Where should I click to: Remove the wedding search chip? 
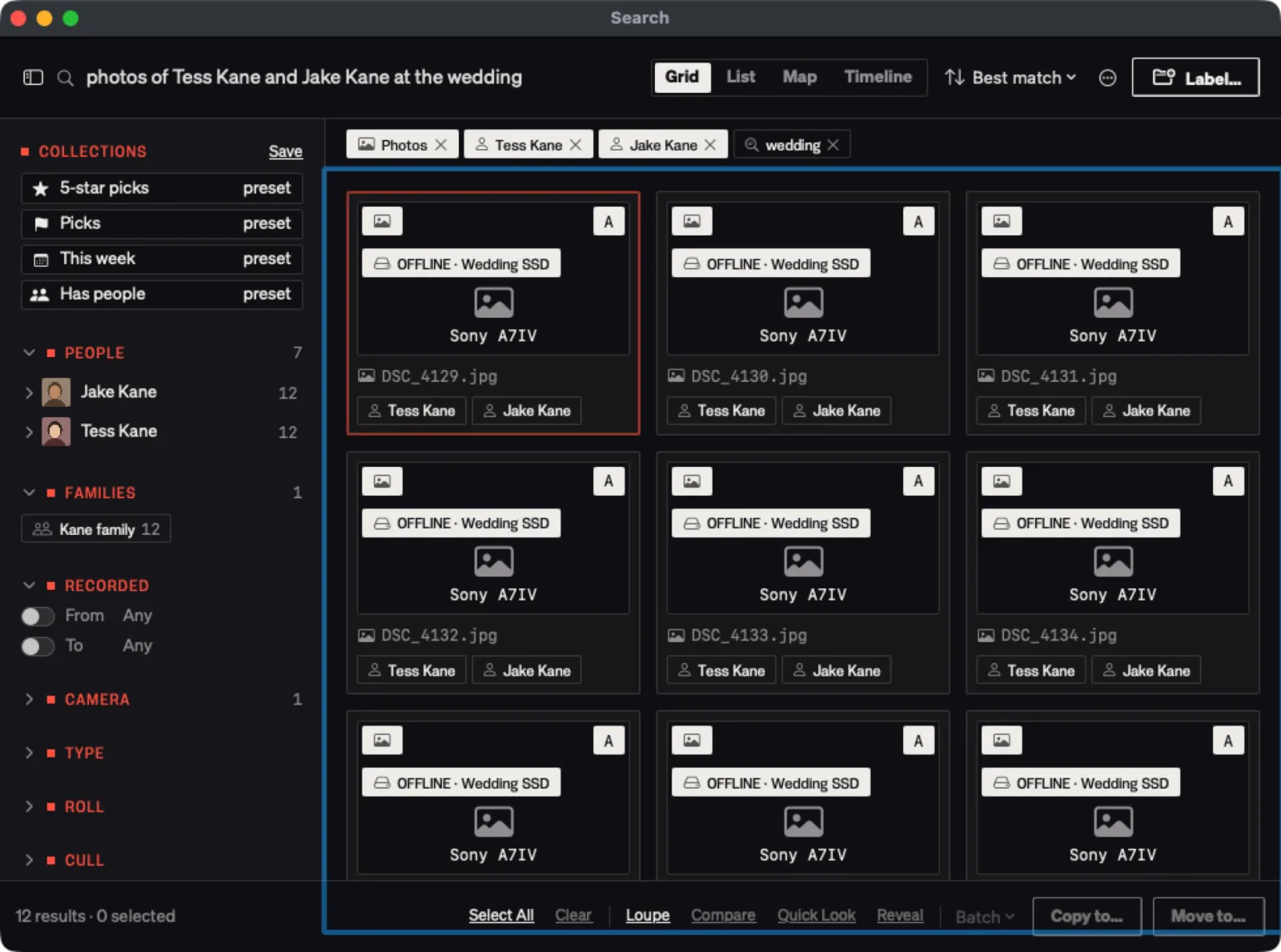pyautogui.click(x=833, y=145)
